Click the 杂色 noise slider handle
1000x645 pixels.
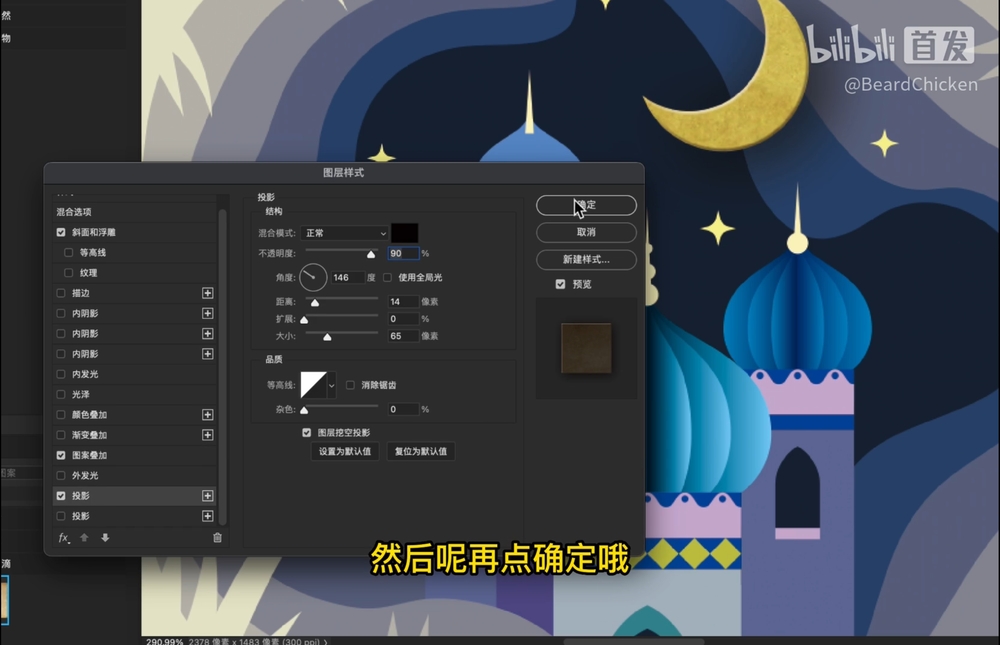click(304, 410)
